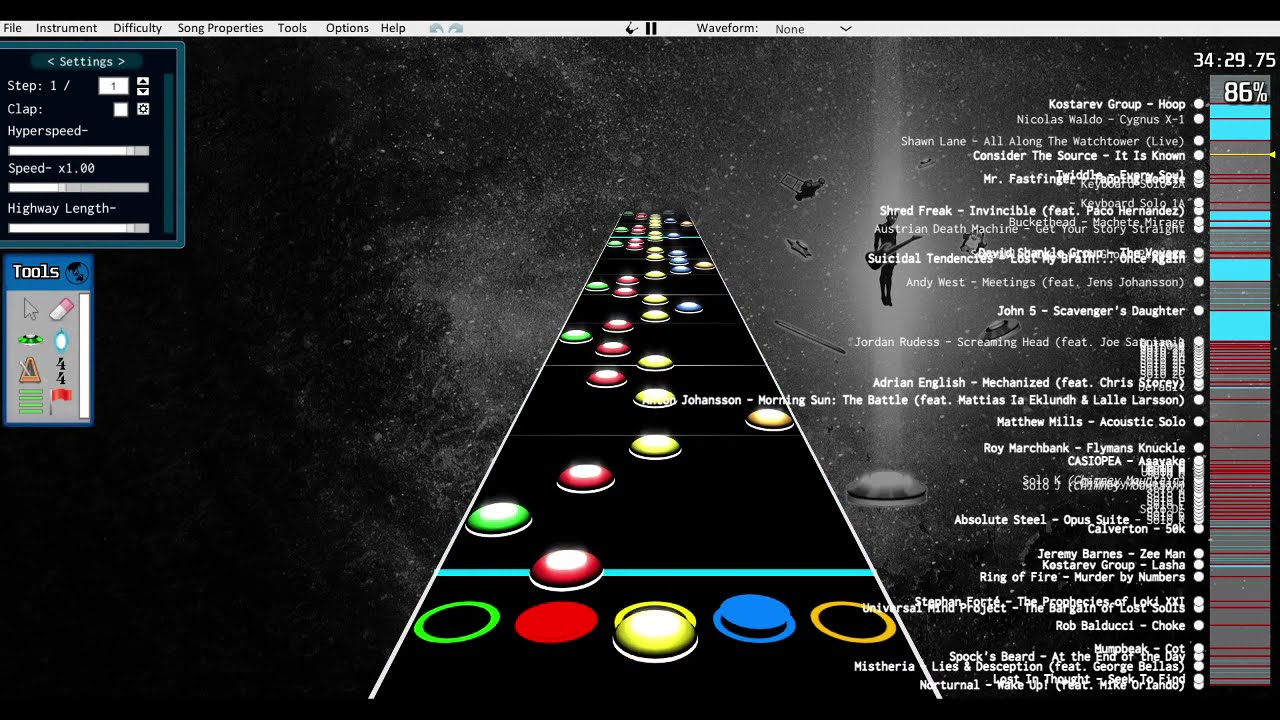Image resolution: width=1280 pixels, height=720 pixels.
Task: Open Clap settings gear icon
Action: pyautogui.click(x=143, y=109)
